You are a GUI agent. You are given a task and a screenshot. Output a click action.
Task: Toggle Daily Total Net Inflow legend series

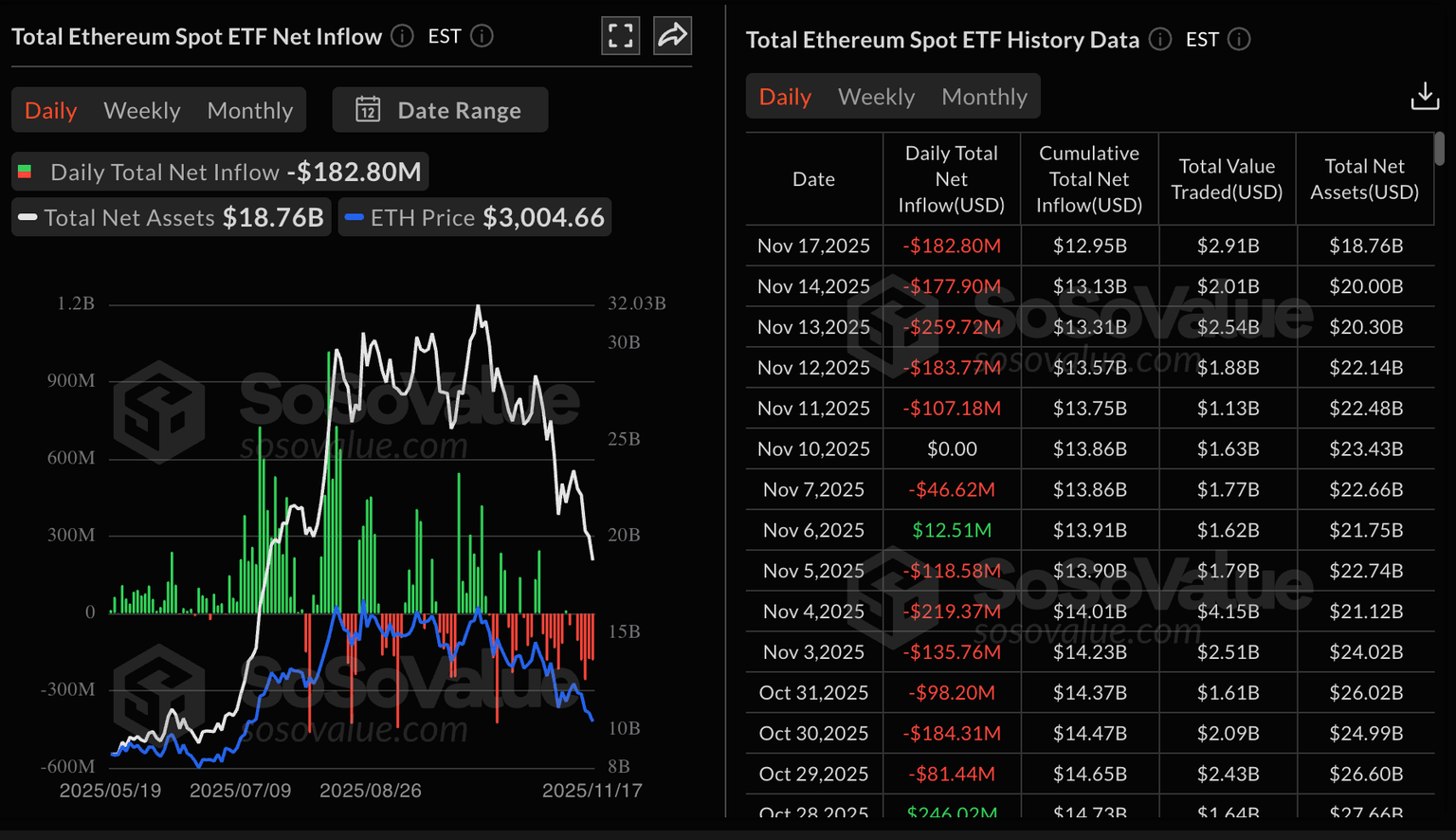(220, 173)
